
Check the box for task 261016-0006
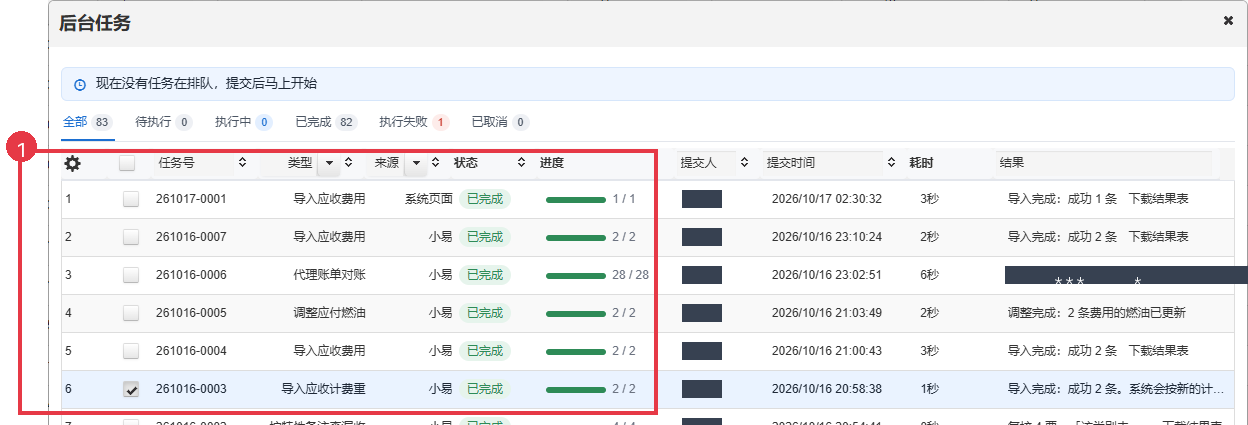pos(131,275)
